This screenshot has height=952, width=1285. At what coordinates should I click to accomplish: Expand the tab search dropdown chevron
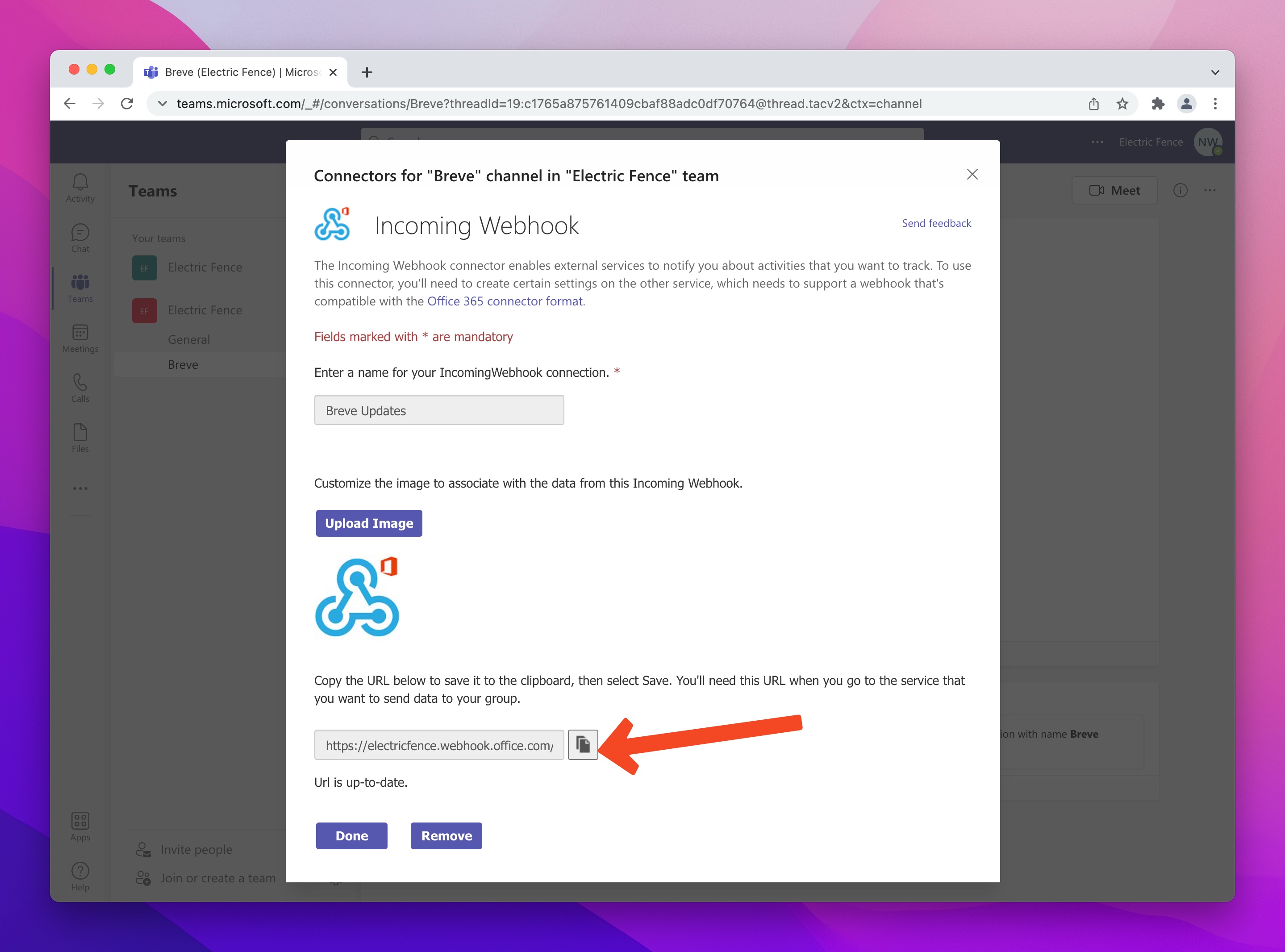1215,72
